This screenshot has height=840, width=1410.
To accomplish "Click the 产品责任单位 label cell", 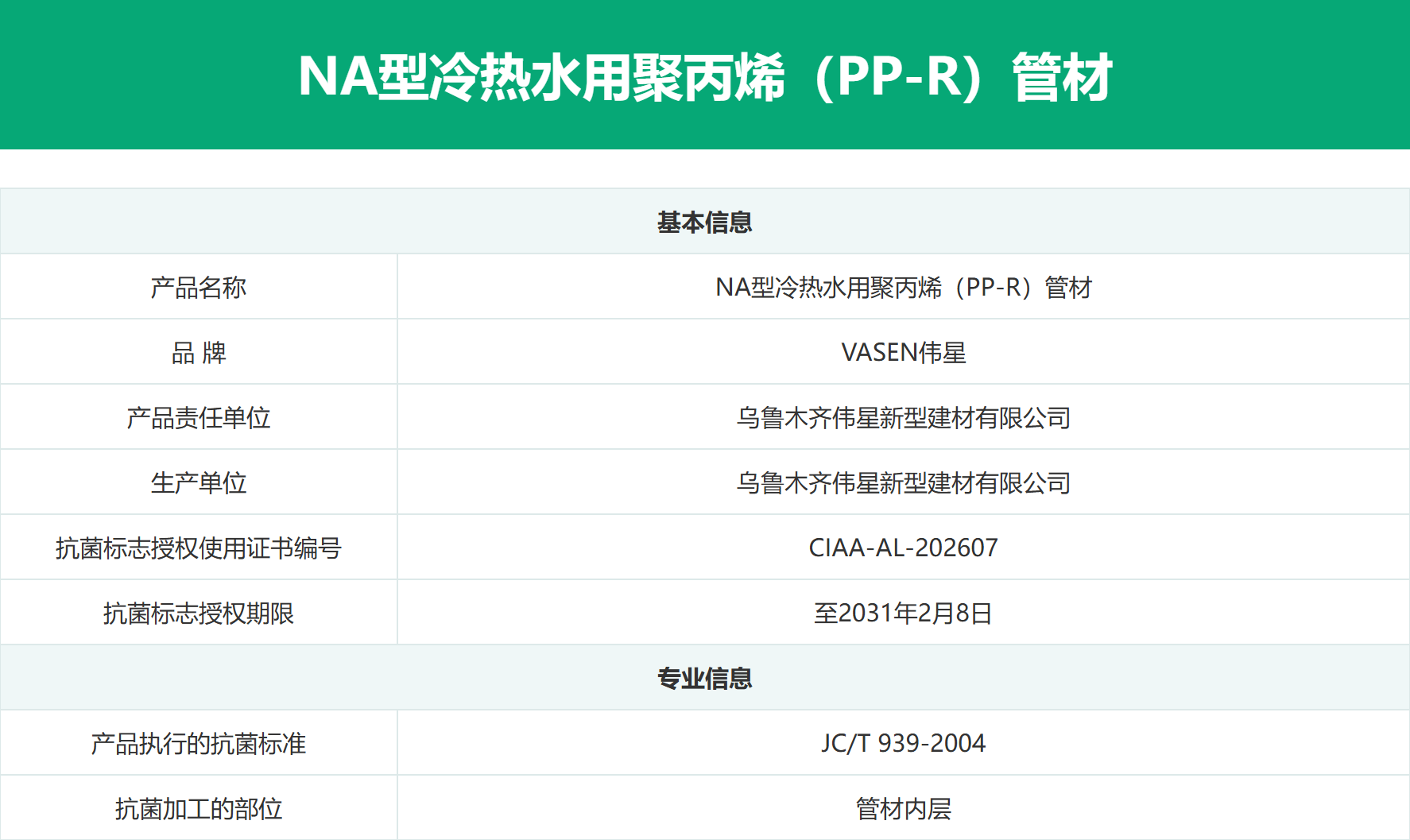I will point(199,417).
